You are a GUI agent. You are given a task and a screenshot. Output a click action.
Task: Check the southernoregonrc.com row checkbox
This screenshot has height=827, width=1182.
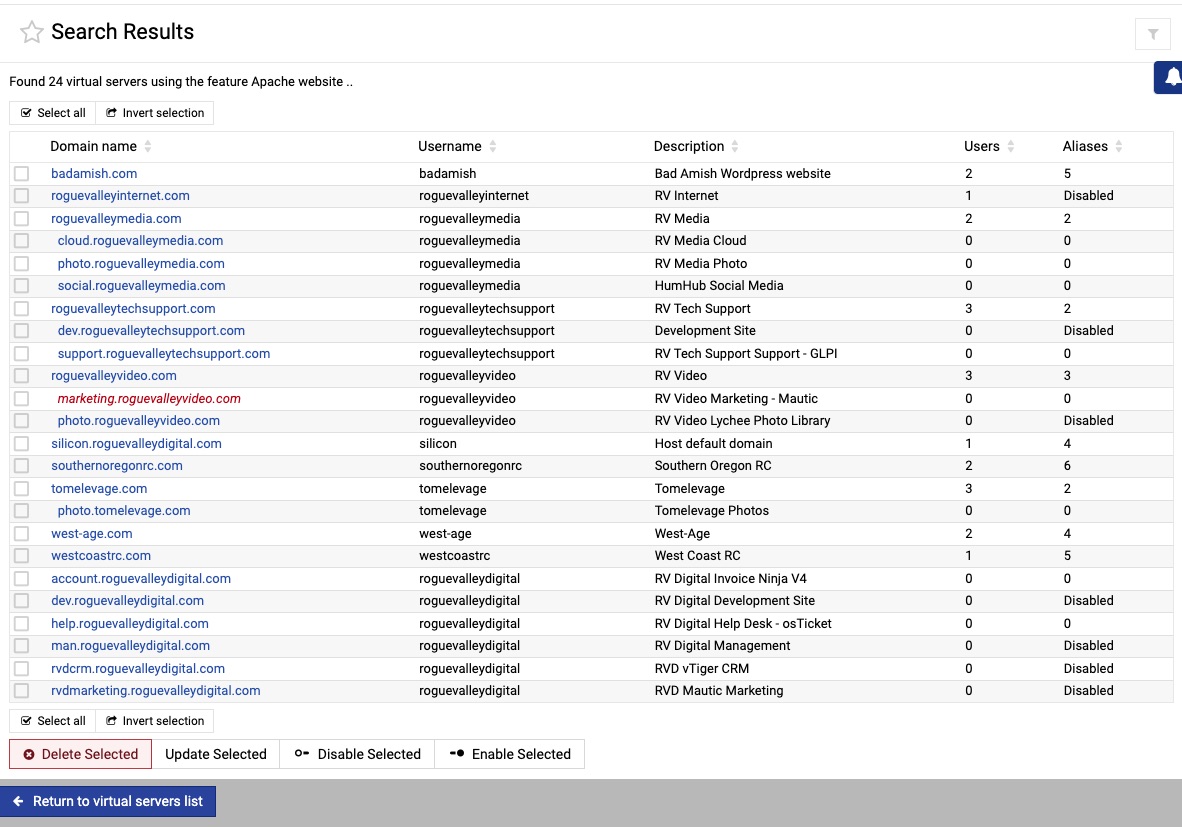21,466
